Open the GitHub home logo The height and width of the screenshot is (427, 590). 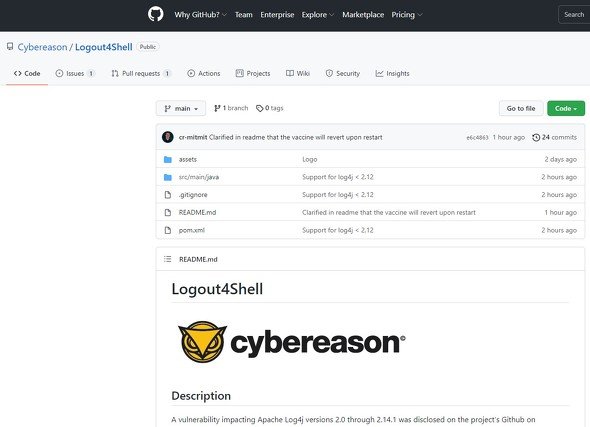tap(155, 15)
